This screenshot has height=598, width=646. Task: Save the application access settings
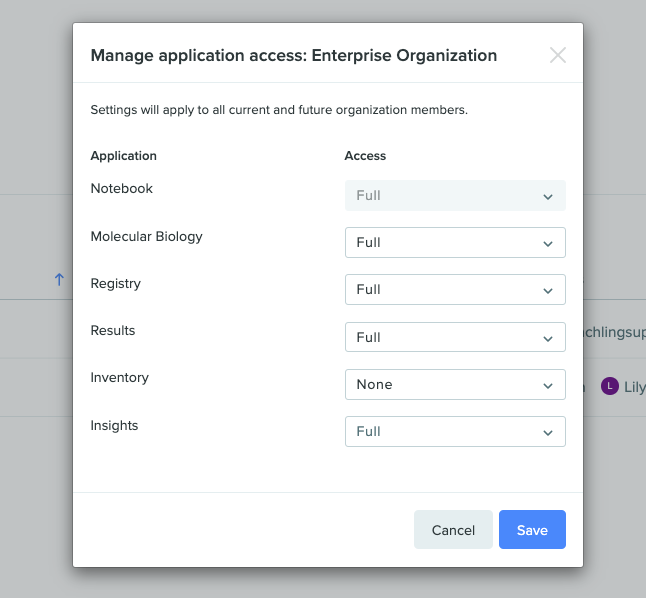(532, 530)
